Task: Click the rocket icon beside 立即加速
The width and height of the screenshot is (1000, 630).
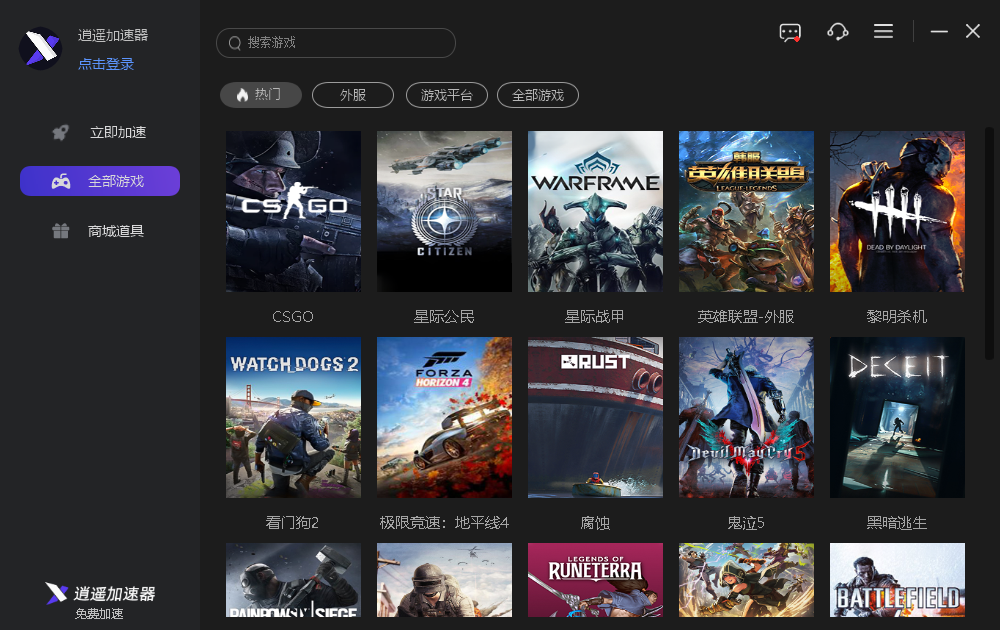Action: click(x=61, y=132)
